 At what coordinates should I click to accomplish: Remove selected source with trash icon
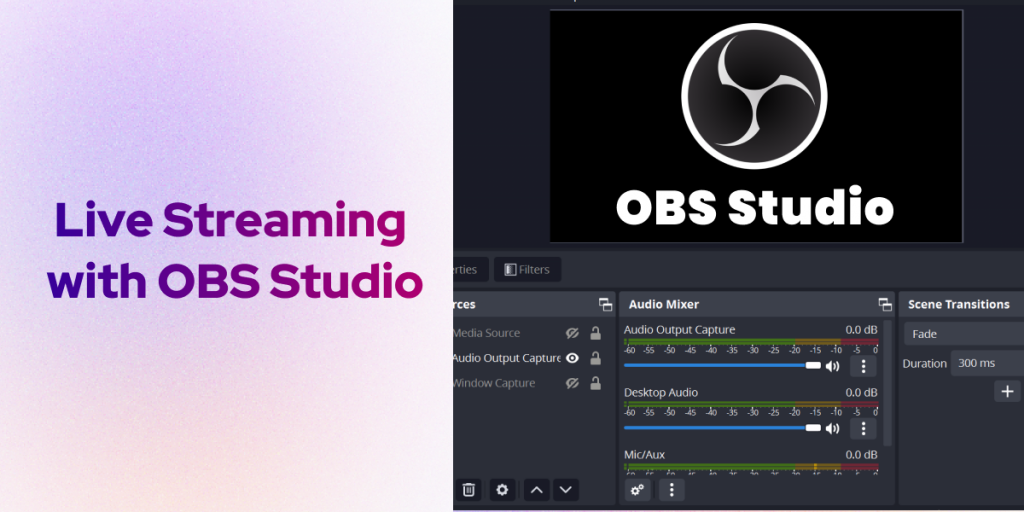tap(468, 489)
